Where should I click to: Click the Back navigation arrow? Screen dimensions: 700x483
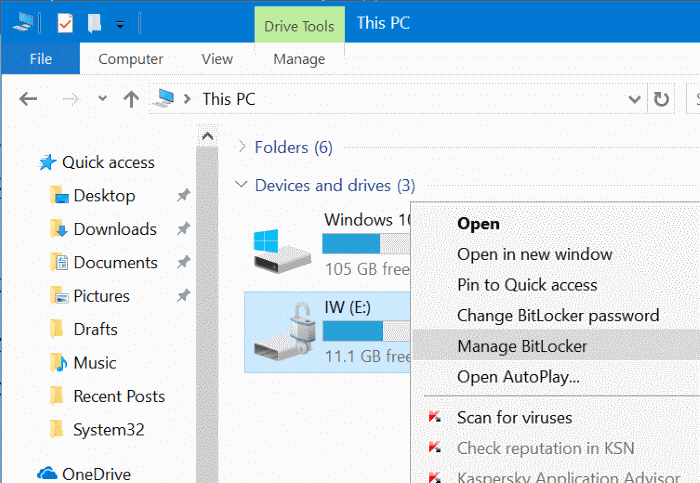(x=28, y=98)
